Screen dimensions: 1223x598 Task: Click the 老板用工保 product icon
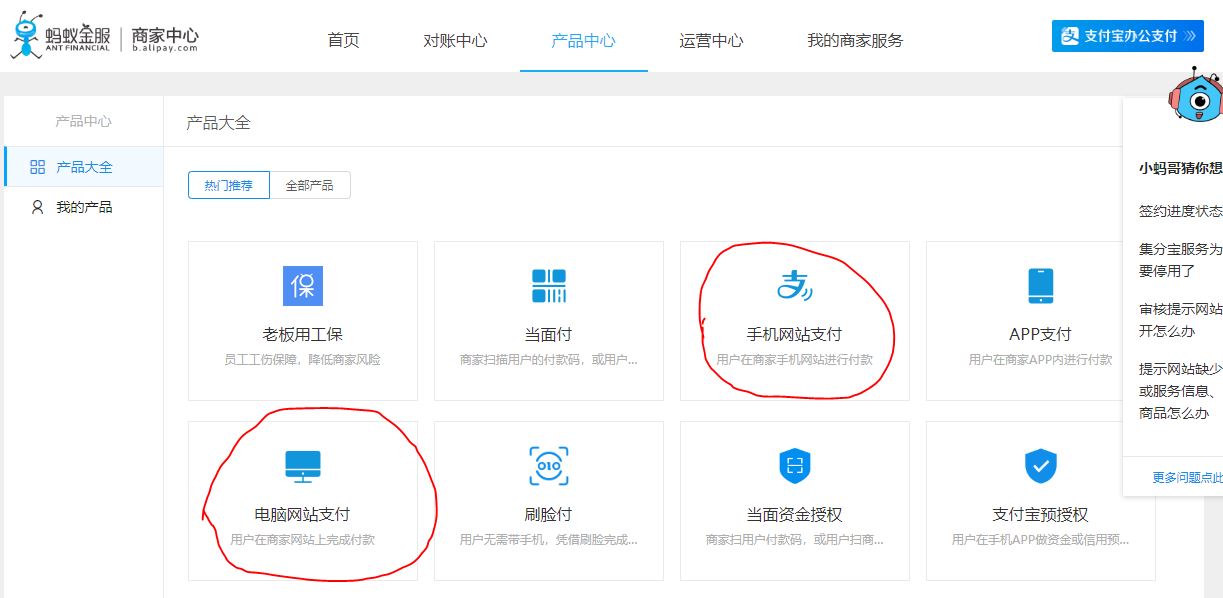pos(302,286)
